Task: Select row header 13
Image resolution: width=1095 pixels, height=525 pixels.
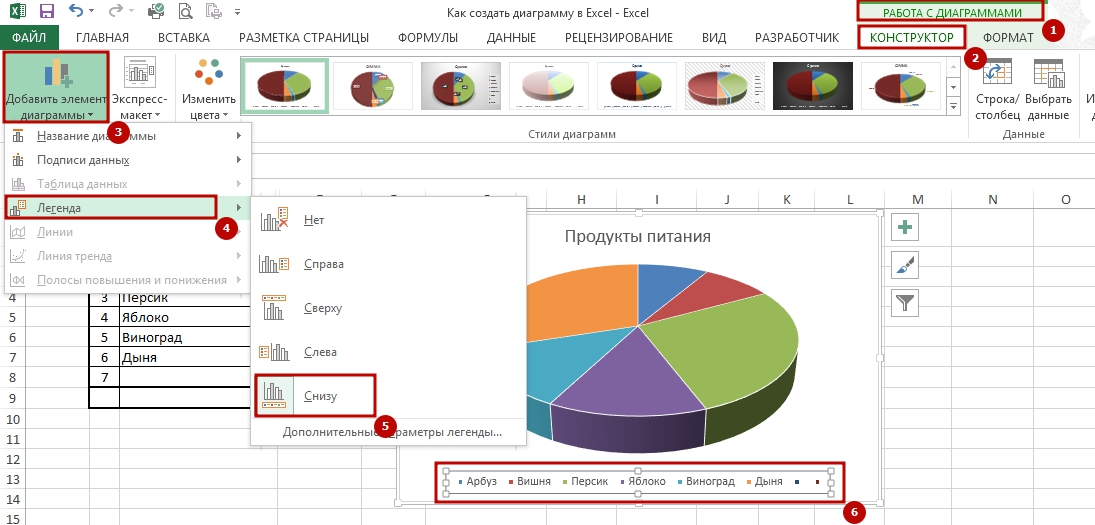Action: [x=12, y=480]
